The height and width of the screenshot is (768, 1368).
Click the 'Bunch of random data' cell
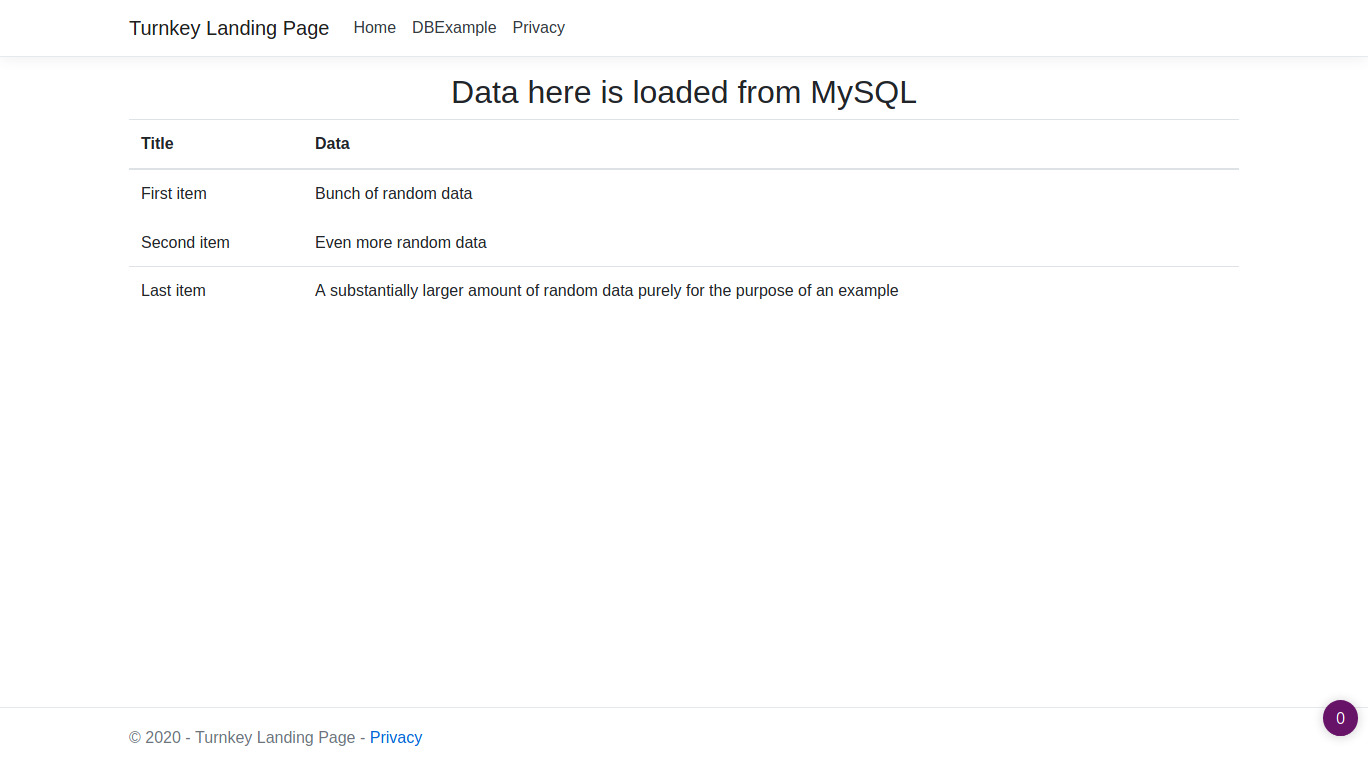point(393,193)
